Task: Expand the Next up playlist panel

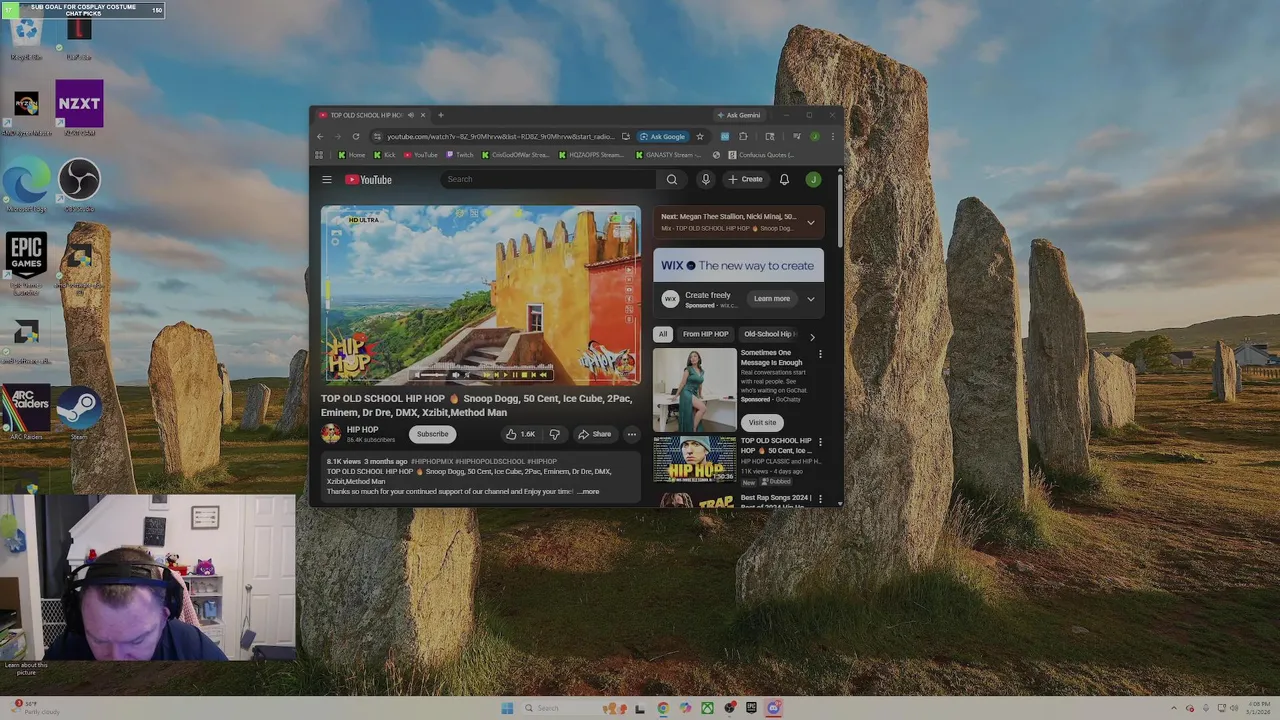Action: click(x=810, y=222)
